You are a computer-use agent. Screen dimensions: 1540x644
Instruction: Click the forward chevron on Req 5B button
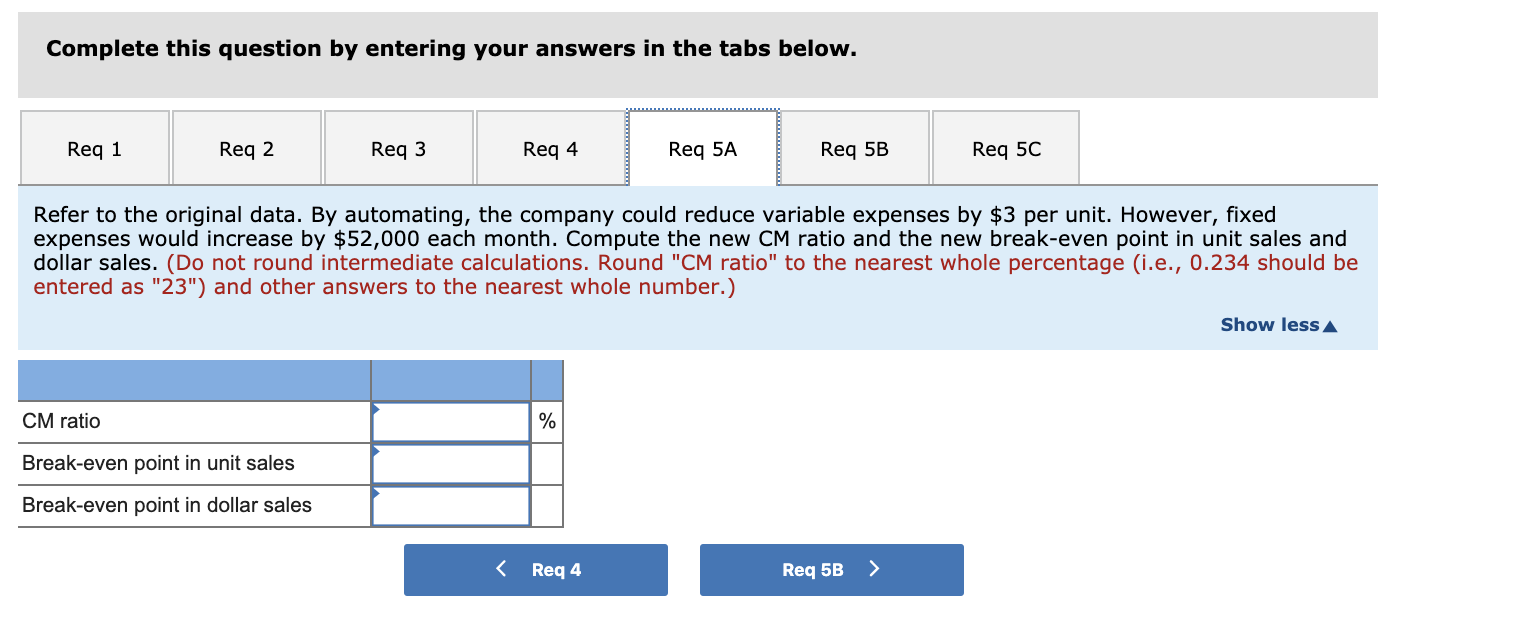pos(874,569)
